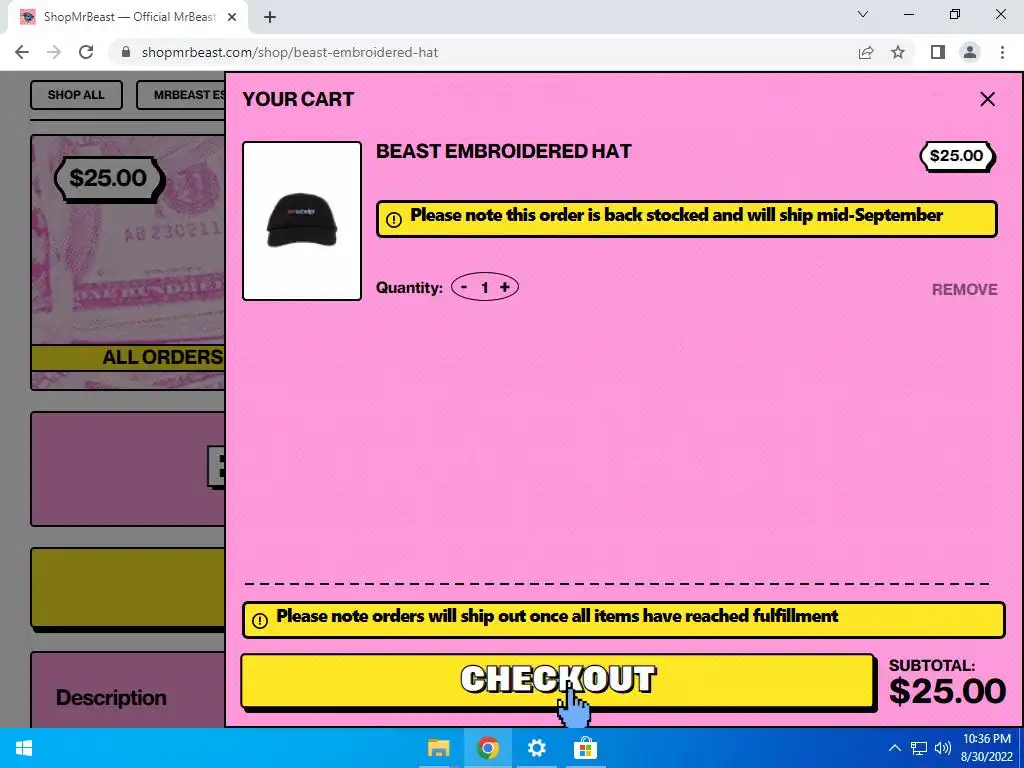Click the Quantity label
This screenshot has width=1024, height=768.
(x=409, y=288)
